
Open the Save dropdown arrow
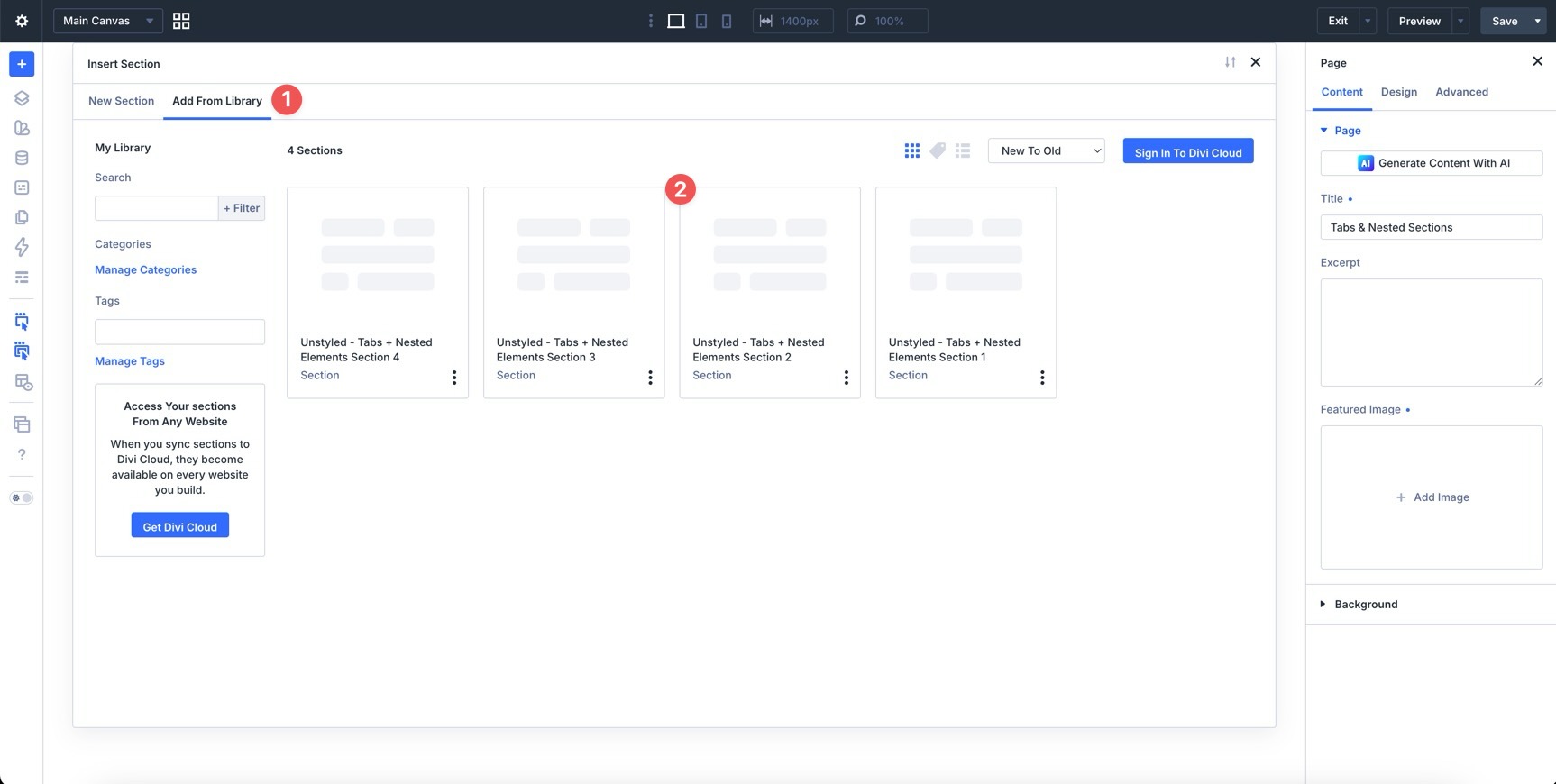click(x=1537, y=21)
